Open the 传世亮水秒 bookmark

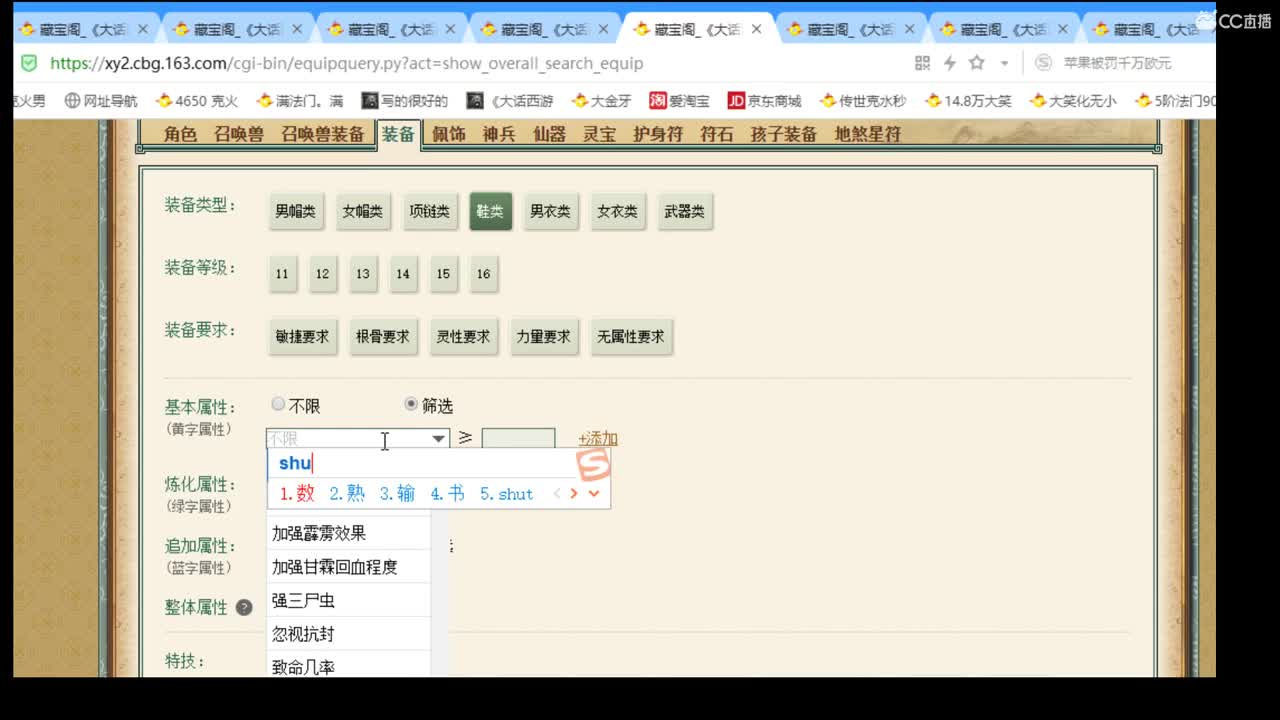pos(863,100)
